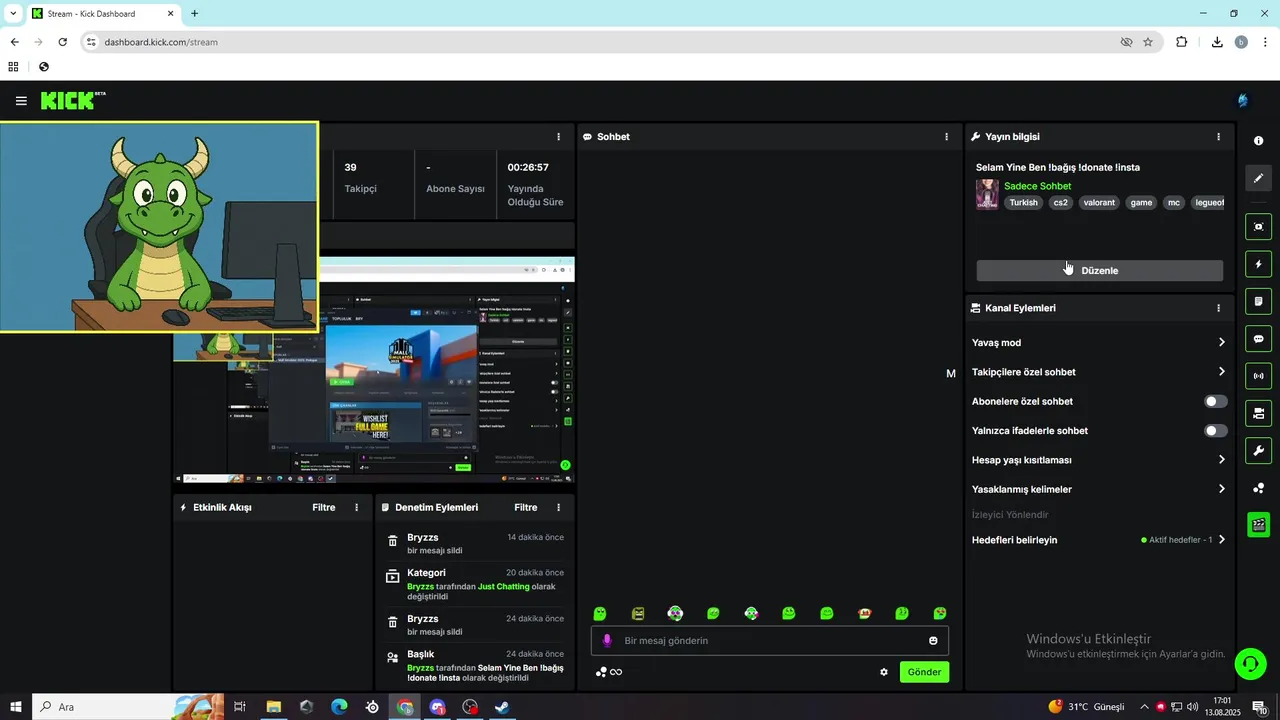Open the Sadece Sohbet category link
The height and width of the screenshot is (720, 1280).
point(1037,186)
